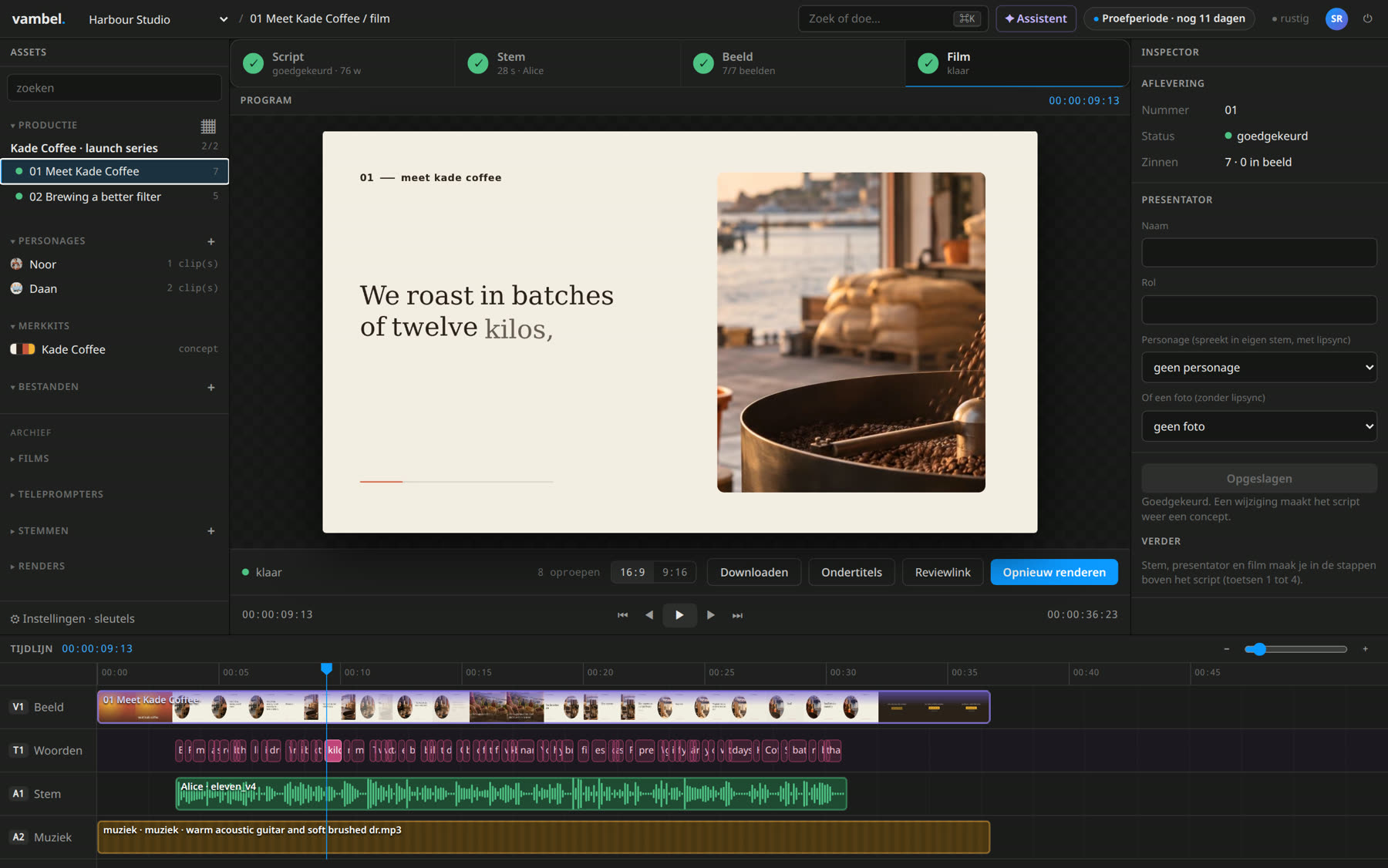Screen dimensions: 1388x868
Task: Expand the Teleprompters section
Action: point(56,495)
